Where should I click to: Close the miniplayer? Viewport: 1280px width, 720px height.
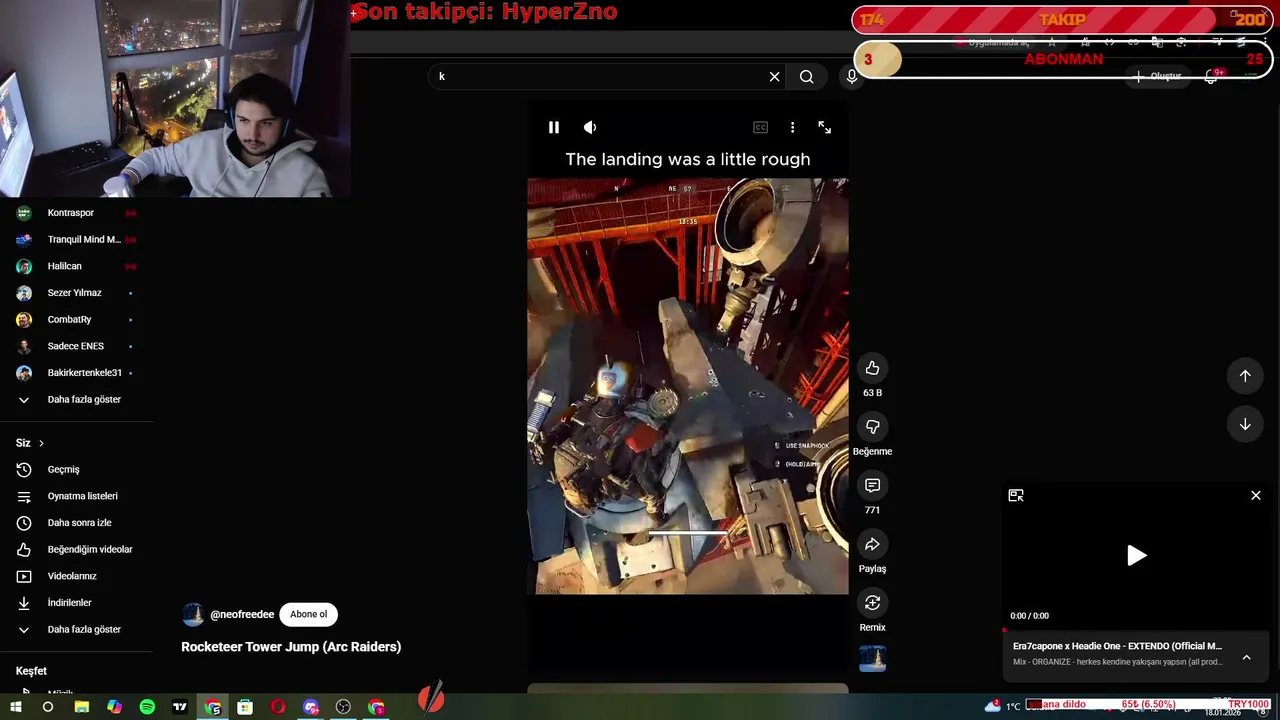point(1256,495)
